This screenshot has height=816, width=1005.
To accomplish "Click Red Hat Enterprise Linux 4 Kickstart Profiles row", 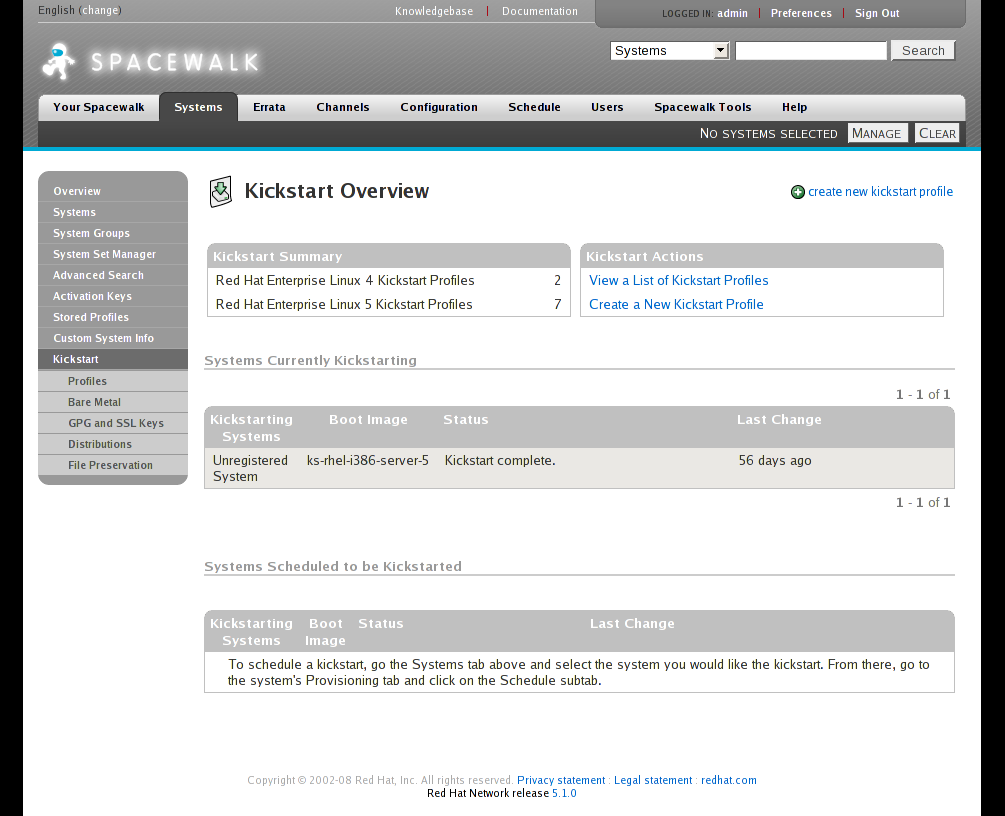I will pos(388,280).
